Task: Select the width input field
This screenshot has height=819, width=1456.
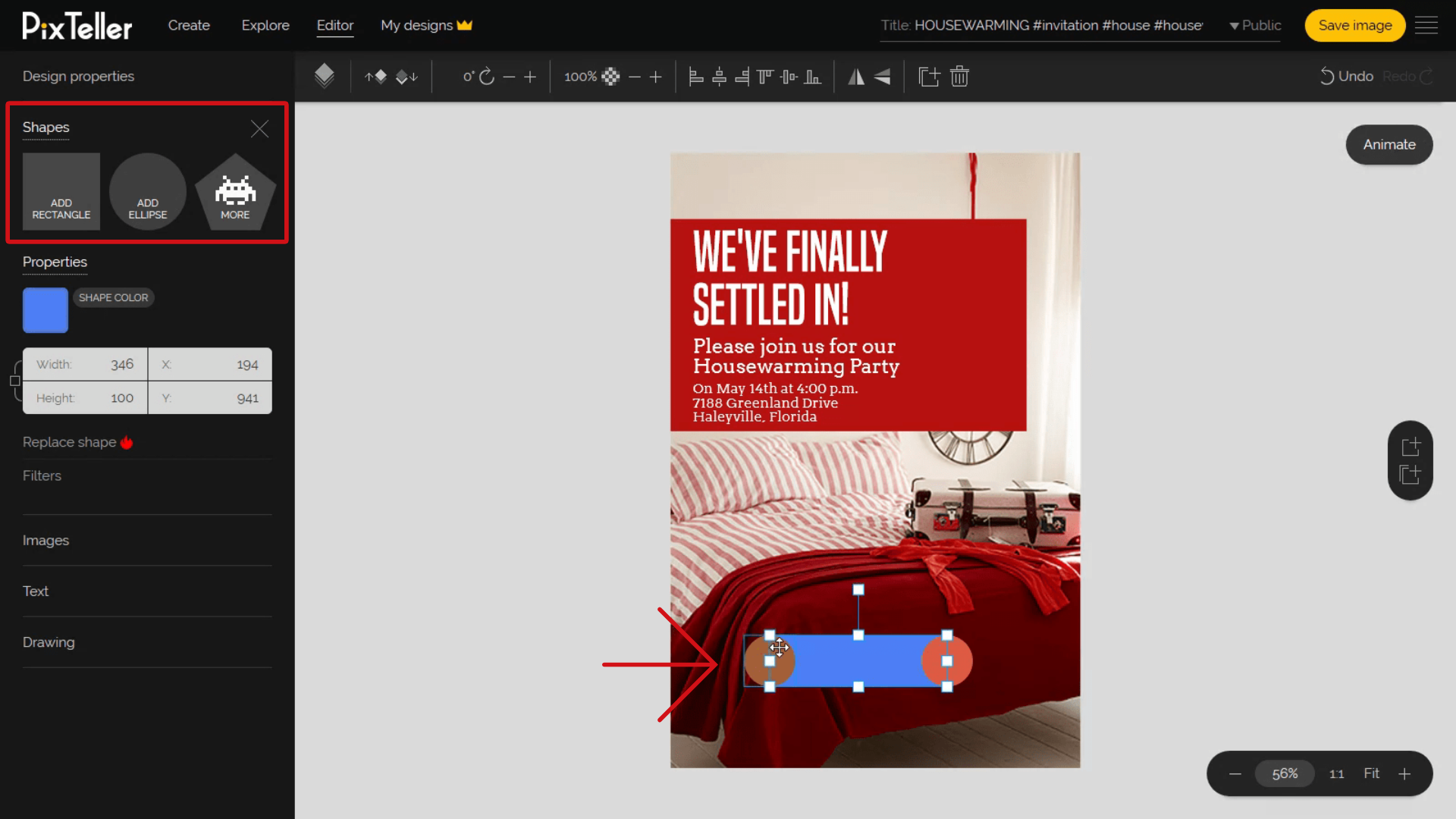Action: [x=122, y=363]
